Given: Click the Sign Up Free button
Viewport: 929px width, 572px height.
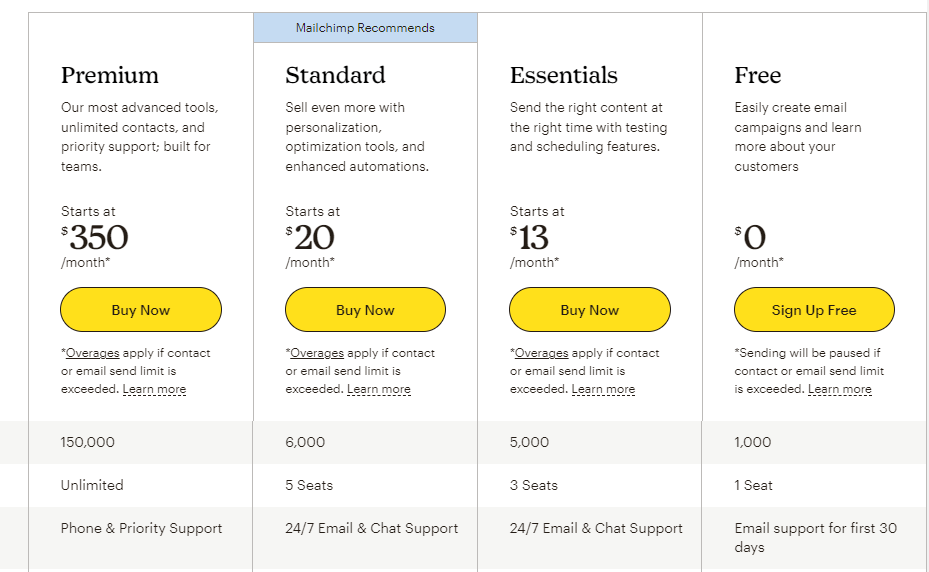Looking at the screenshot, I should pyautogui.click(x=814, y=309).
